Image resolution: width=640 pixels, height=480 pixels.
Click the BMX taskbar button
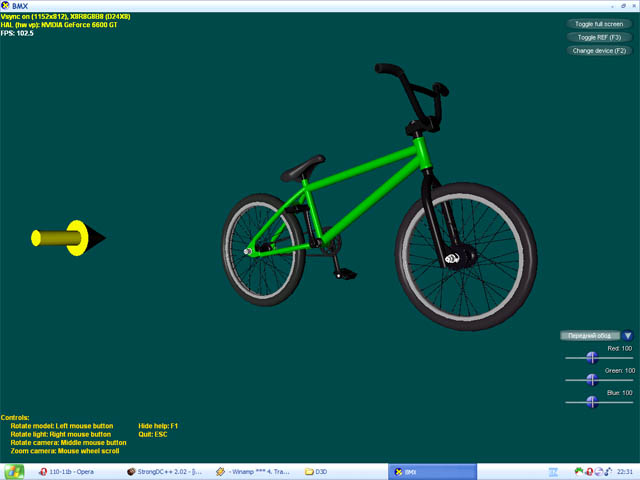(x=435, y=472)
